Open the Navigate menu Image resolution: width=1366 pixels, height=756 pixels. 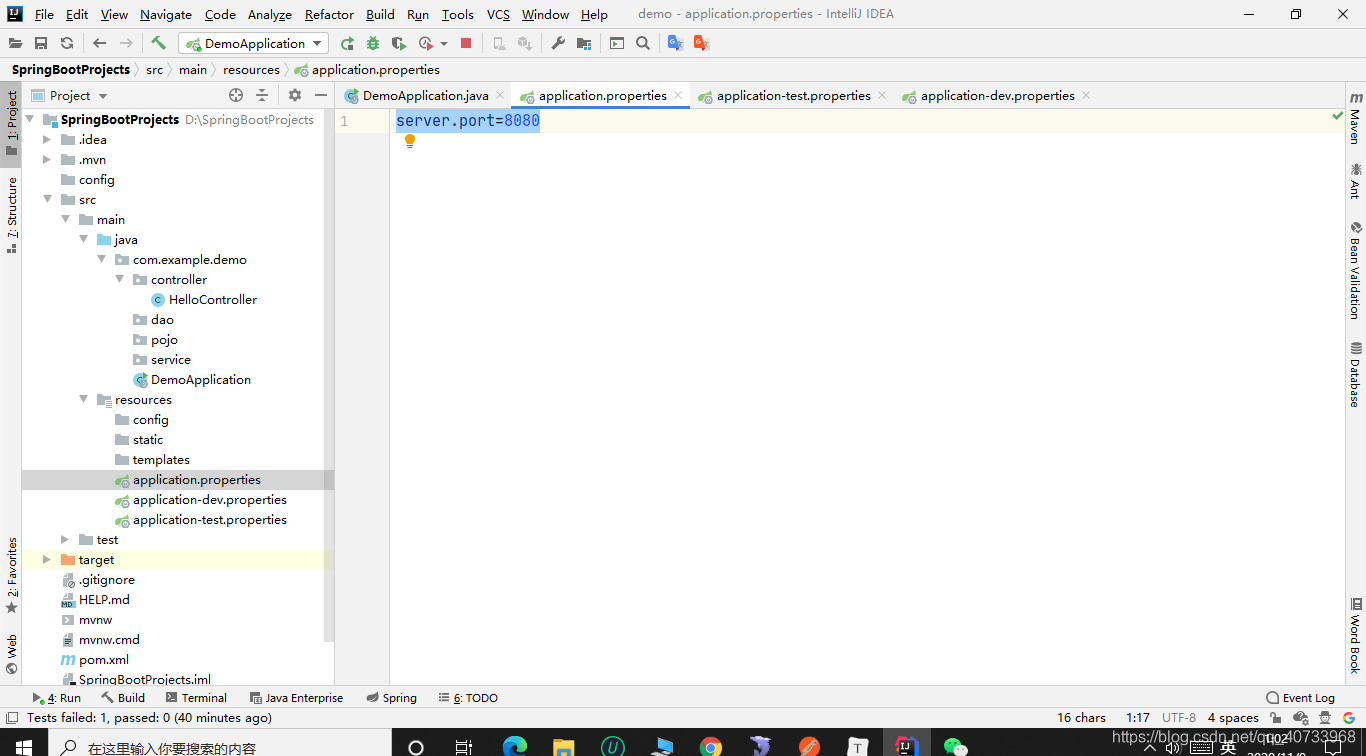click(166, 14)
